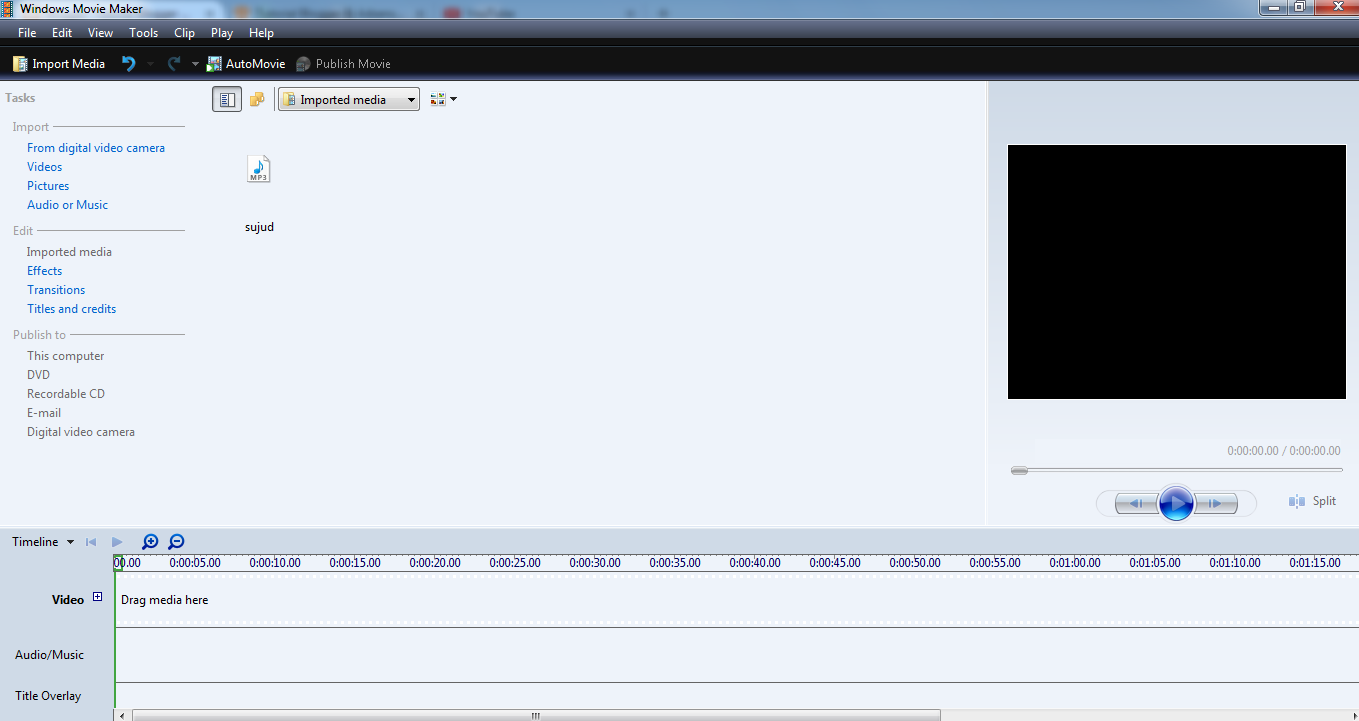
Task: Click the Audio or Music import link
Action: point(67,205)
